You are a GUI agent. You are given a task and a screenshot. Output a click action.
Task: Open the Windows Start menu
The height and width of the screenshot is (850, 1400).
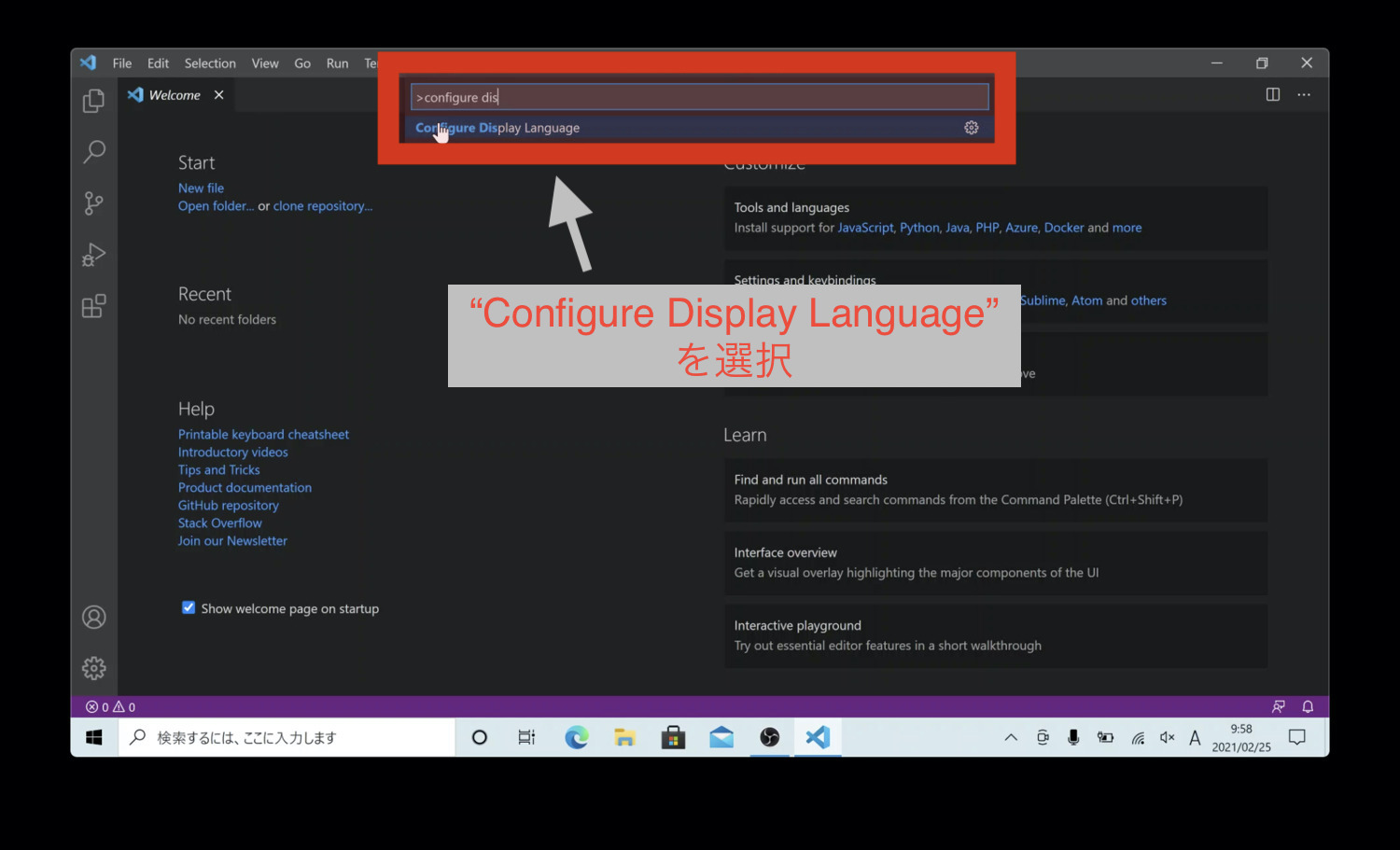tap(94, 737)
